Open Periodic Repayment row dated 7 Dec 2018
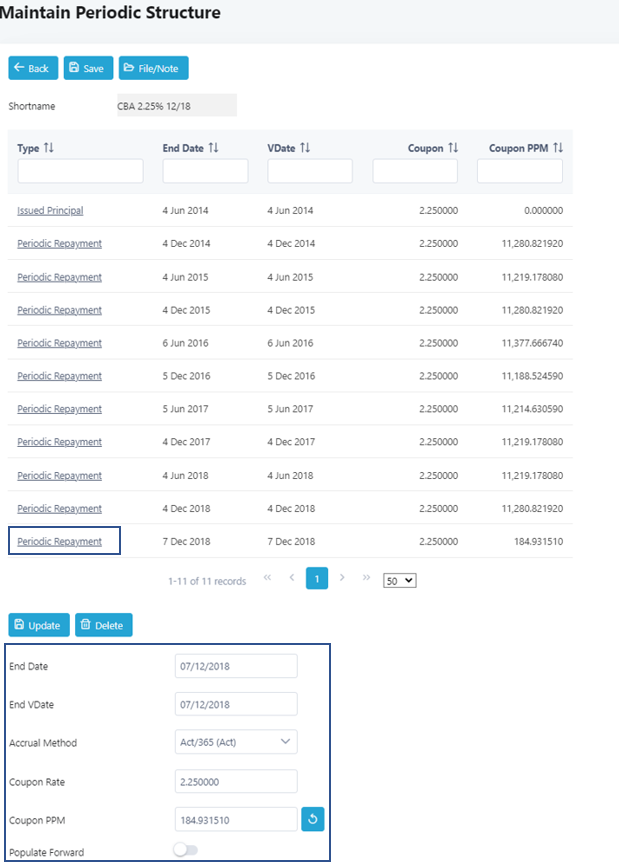 [x=59, y=542]
